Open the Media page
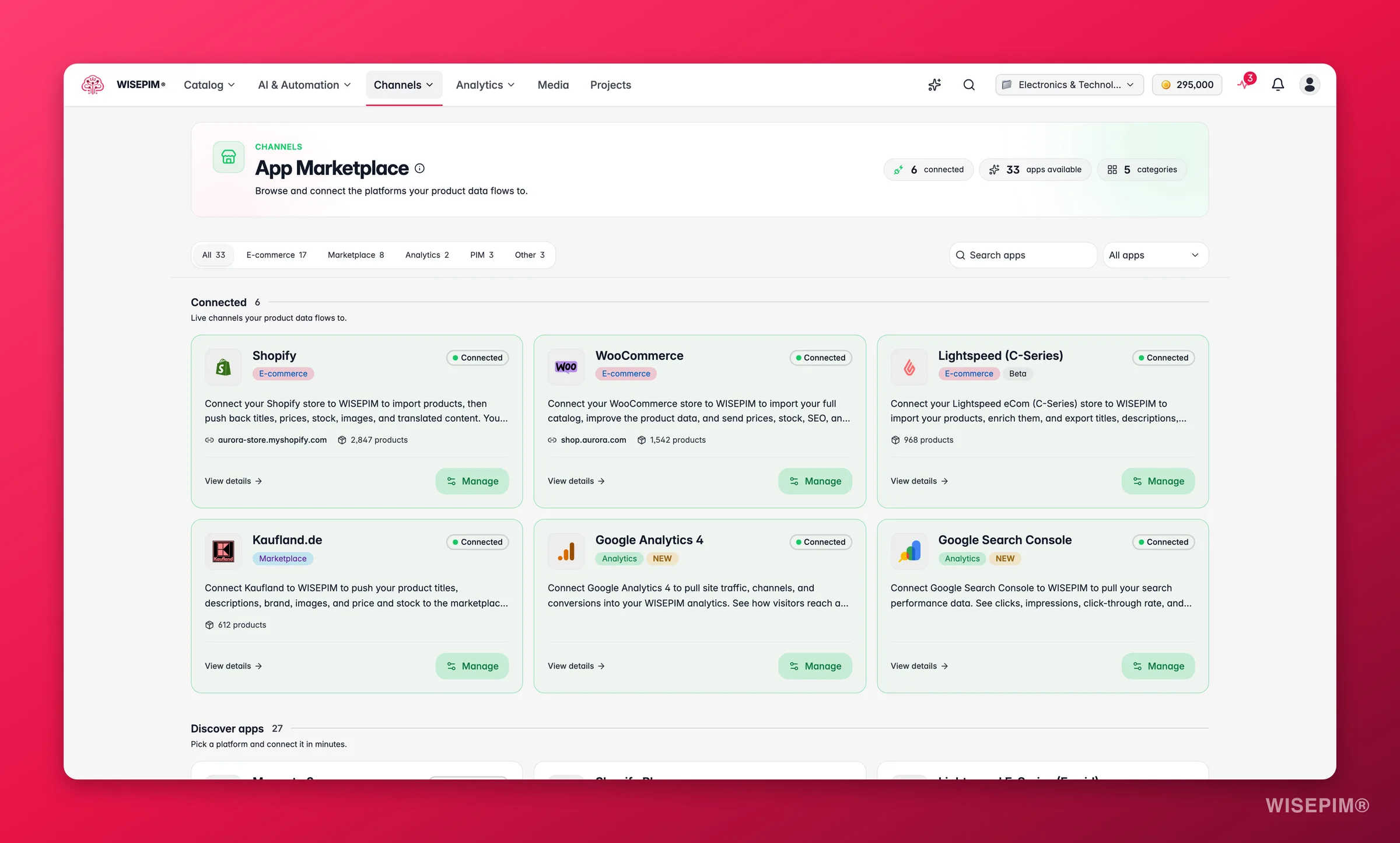Image resolution: width=1400 pixels, height=843 pixels. [x=553, y=85]
